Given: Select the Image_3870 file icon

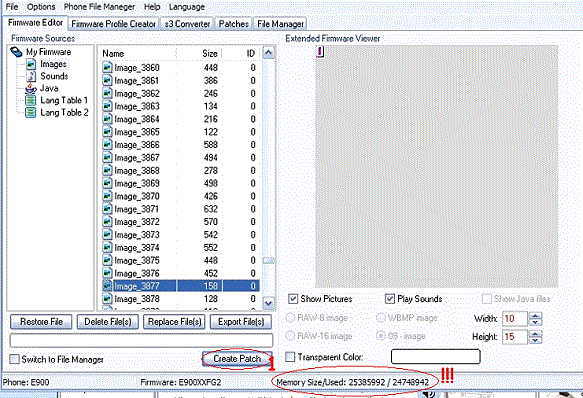Looking at the screenshot, I should [x=107, y=196].
